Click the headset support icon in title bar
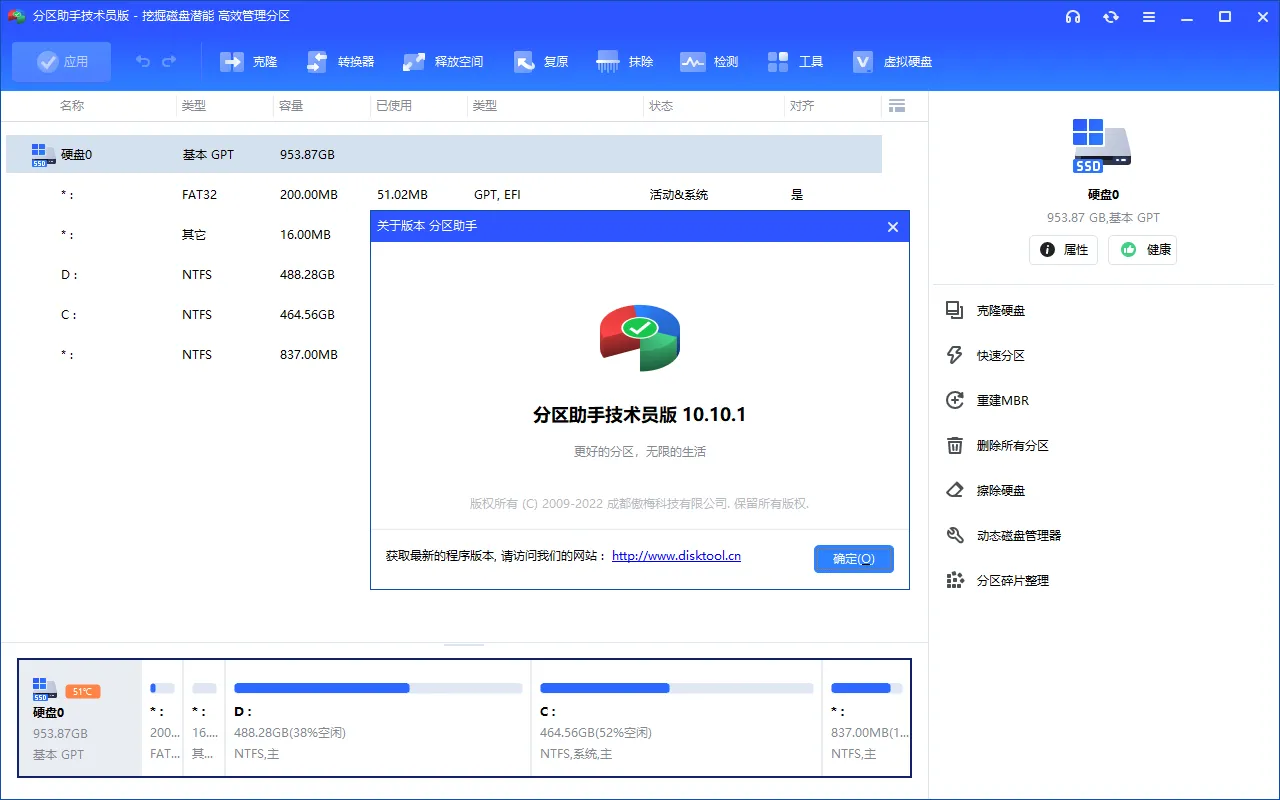This screenshot has height=800, width=1280. (1073, 17)
